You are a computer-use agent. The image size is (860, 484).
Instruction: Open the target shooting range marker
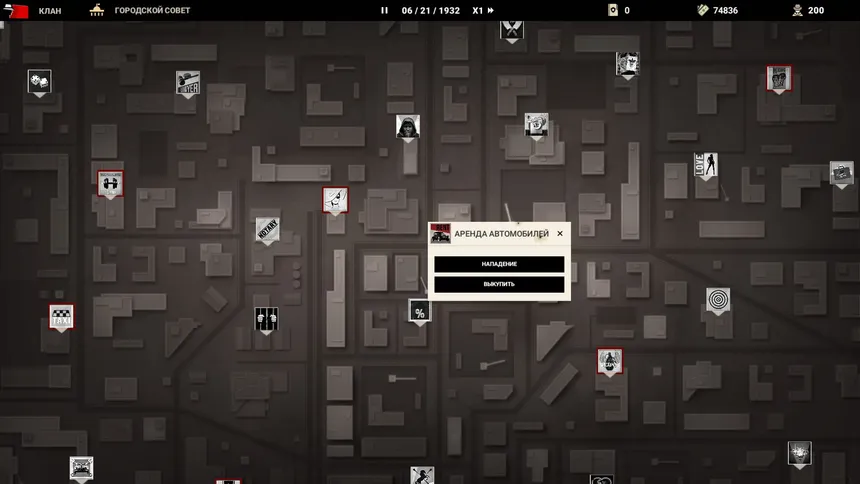tap(718, 300)
